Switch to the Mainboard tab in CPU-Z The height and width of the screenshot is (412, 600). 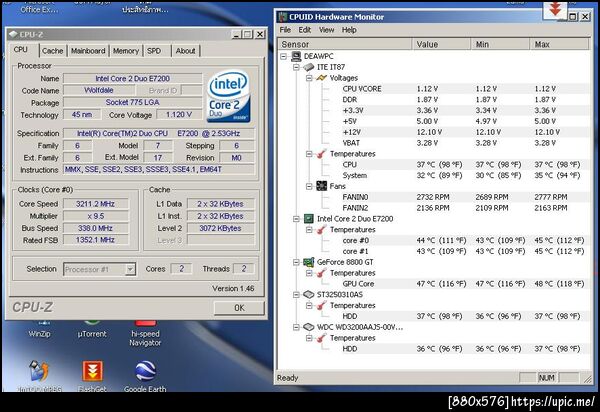tap(88, 51)
